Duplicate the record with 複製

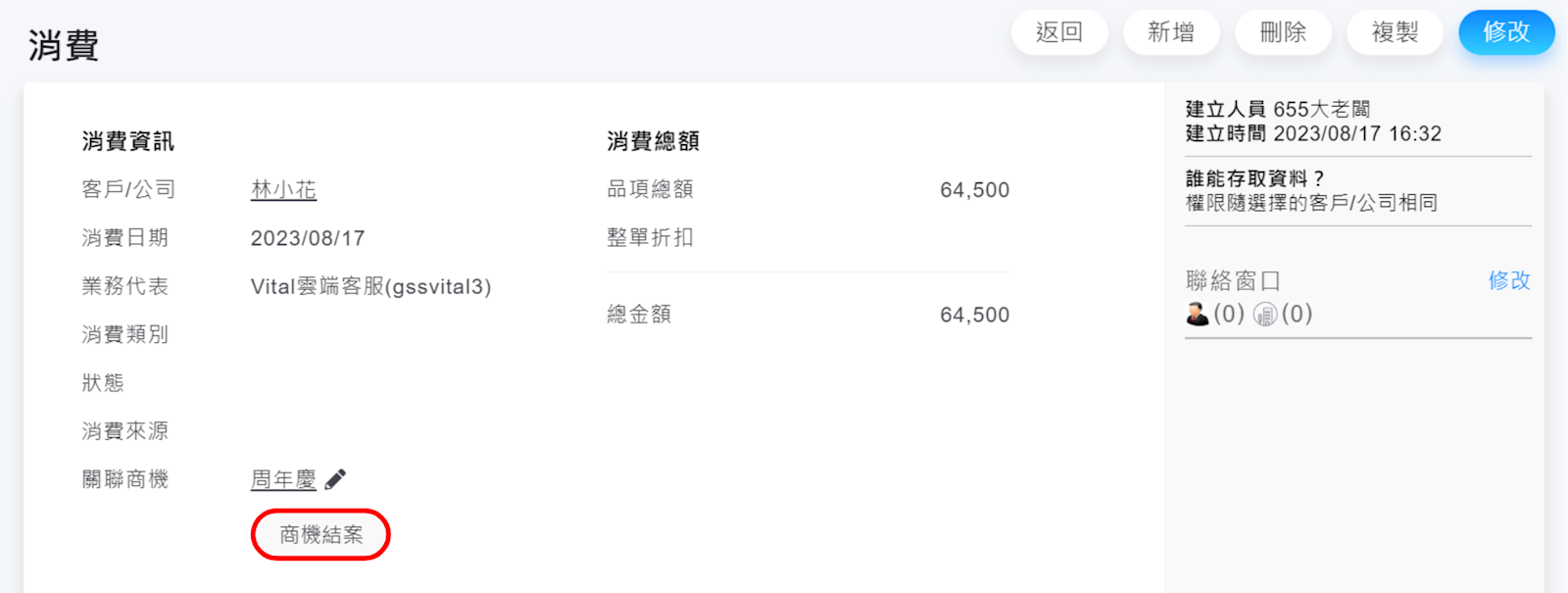point(1395,32)
